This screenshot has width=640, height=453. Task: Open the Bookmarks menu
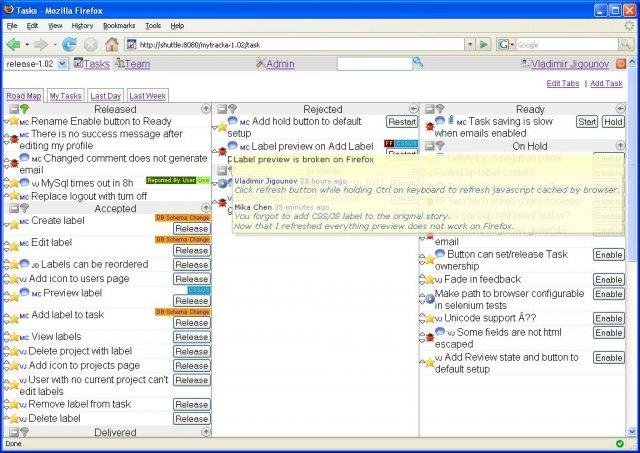118,25
